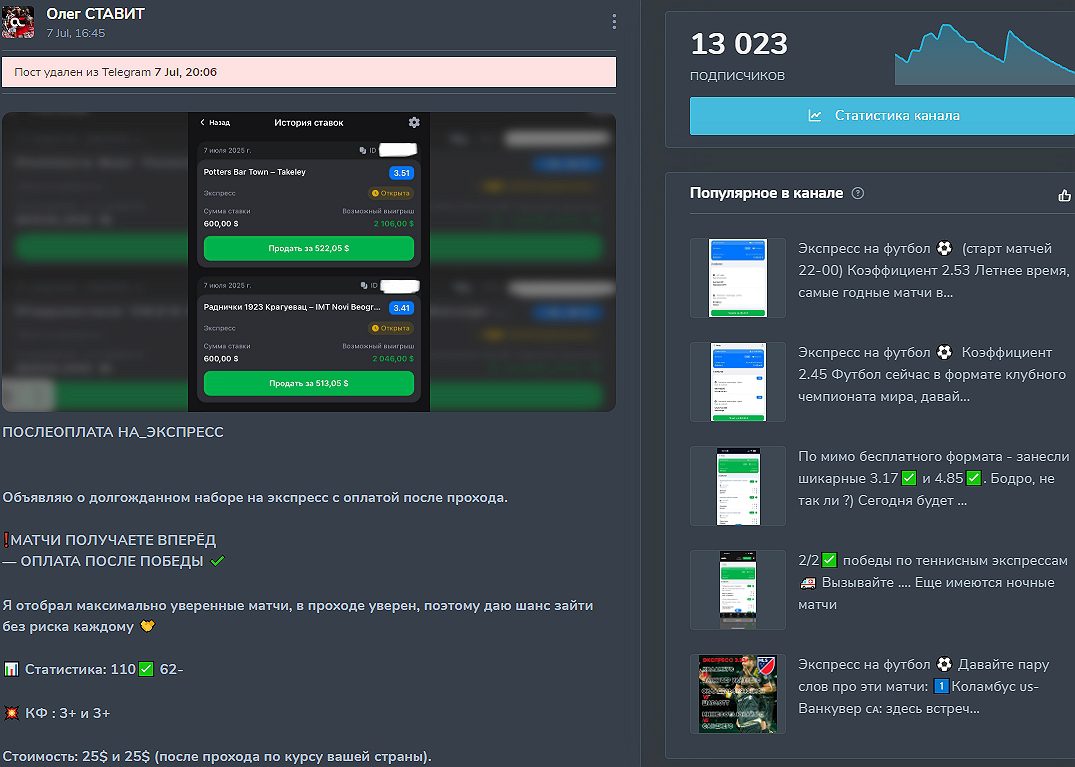
Task: Click the Пост удален из Telegram notice
Action: pyautogui.click(x=309, y=72)
